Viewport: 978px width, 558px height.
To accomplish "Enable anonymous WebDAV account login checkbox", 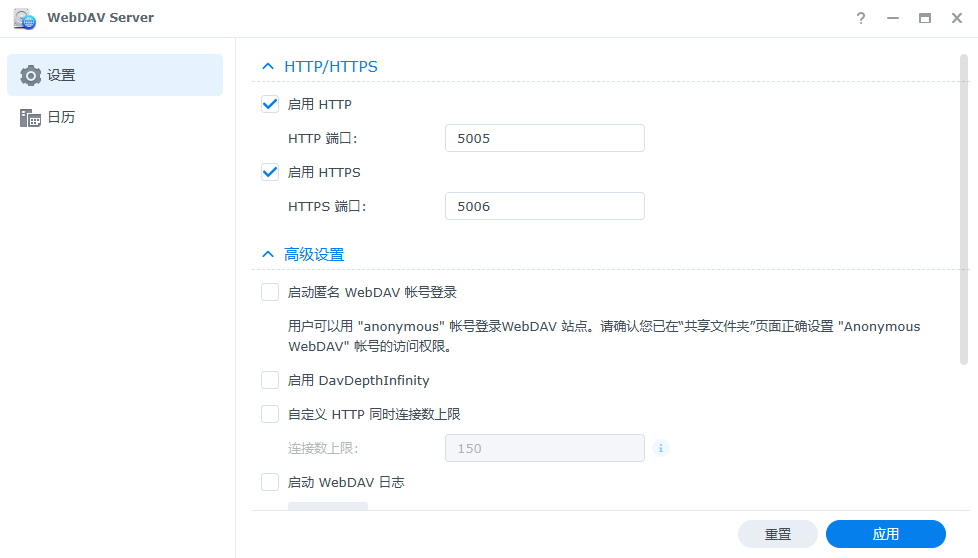I will pos(270,292).
